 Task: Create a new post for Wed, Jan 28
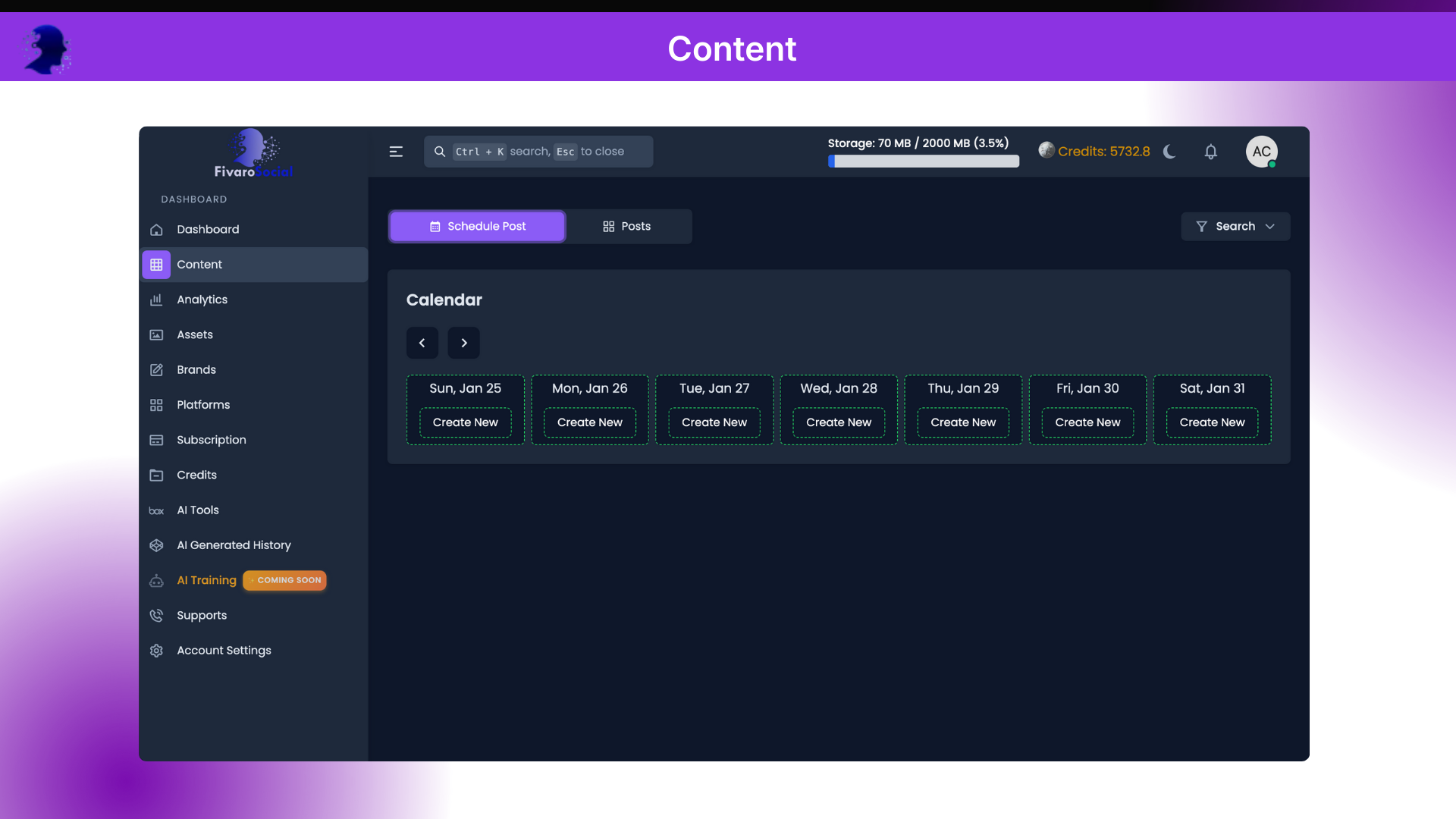click(x=838, y=422)
